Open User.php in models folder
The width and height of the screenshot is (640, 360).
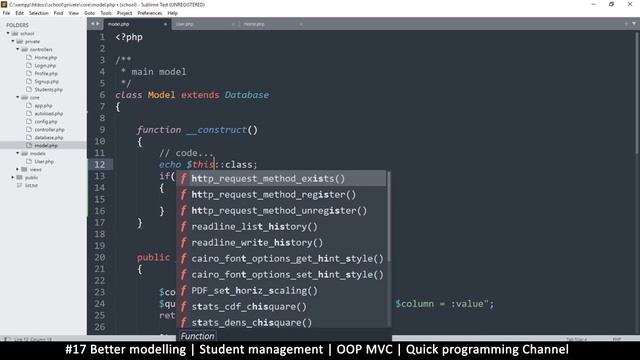click(x=44, y=162)
